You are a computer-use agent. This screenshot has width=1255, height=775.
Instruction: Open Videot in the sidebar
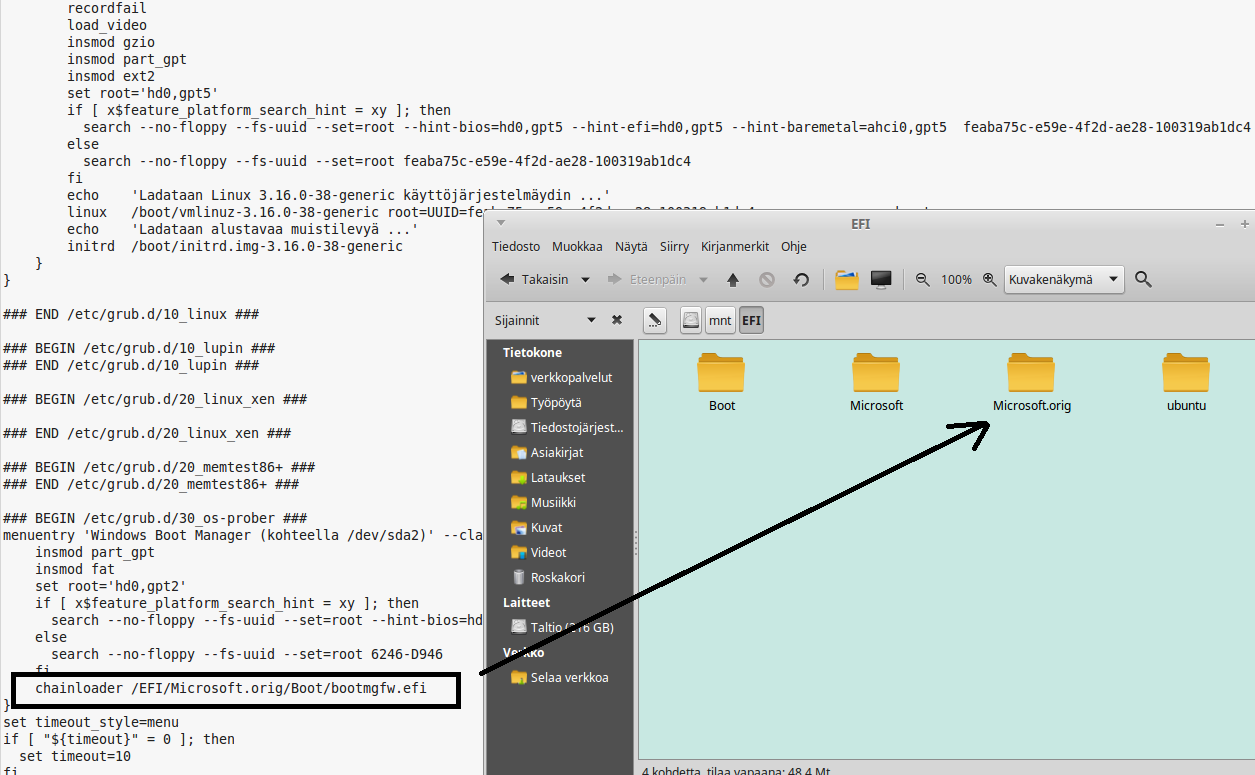[x=538, y=553]
